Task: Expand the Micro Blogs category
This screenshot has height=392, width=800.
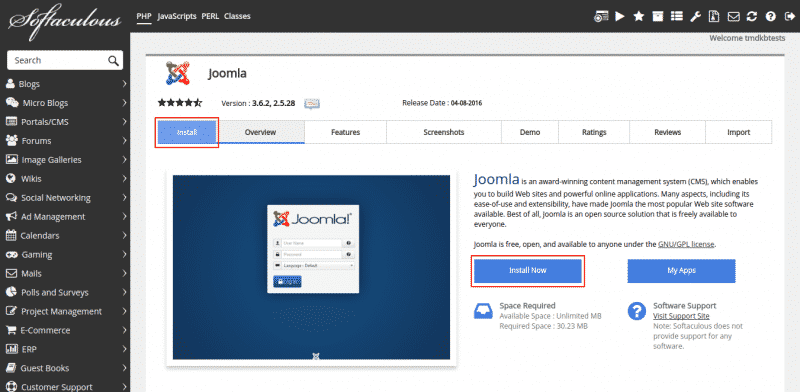Action: point(65,103)
